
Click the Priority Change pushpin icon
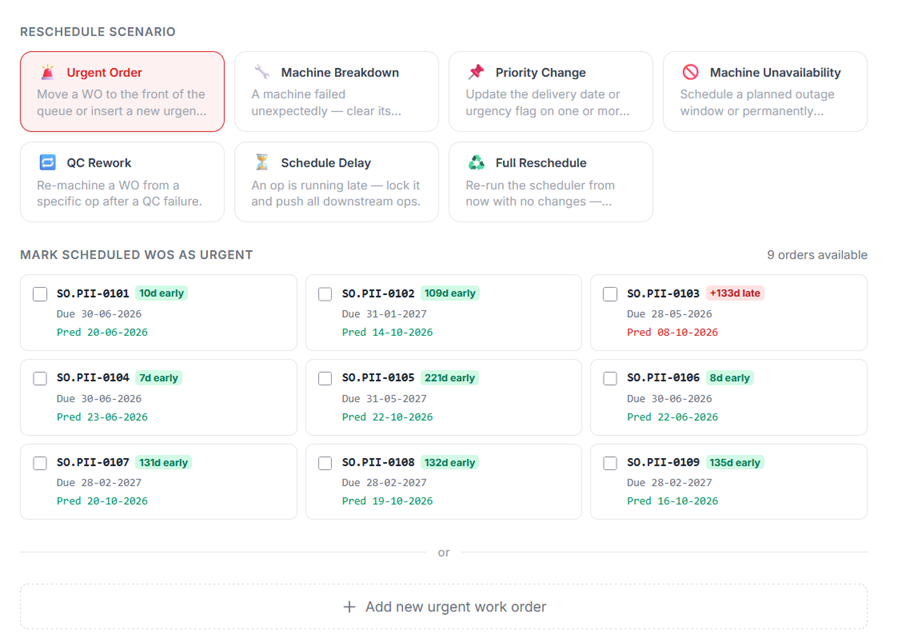coord(476,72)
